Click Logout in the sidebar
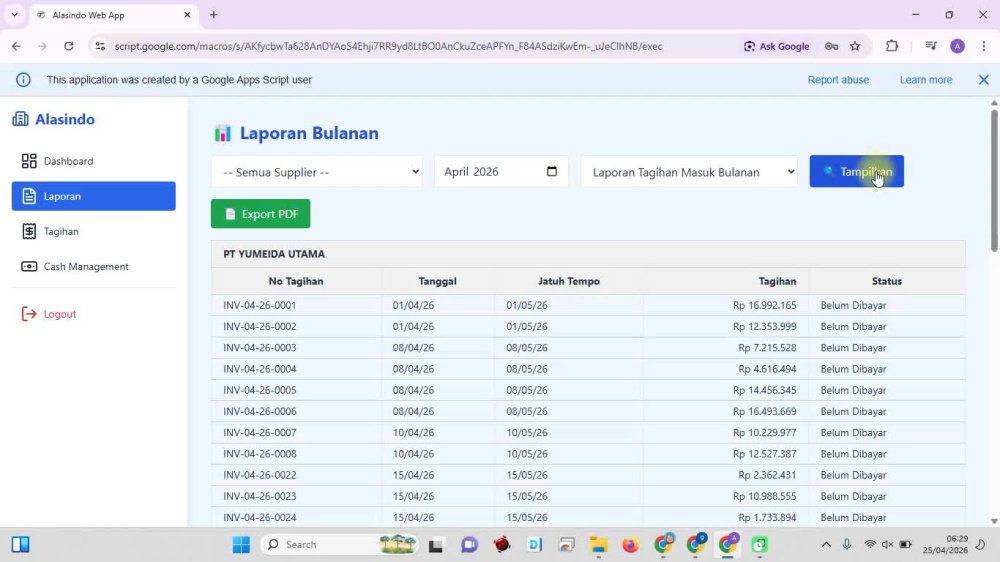Viewport: 1000px width, 562px height. coord(93,314)
